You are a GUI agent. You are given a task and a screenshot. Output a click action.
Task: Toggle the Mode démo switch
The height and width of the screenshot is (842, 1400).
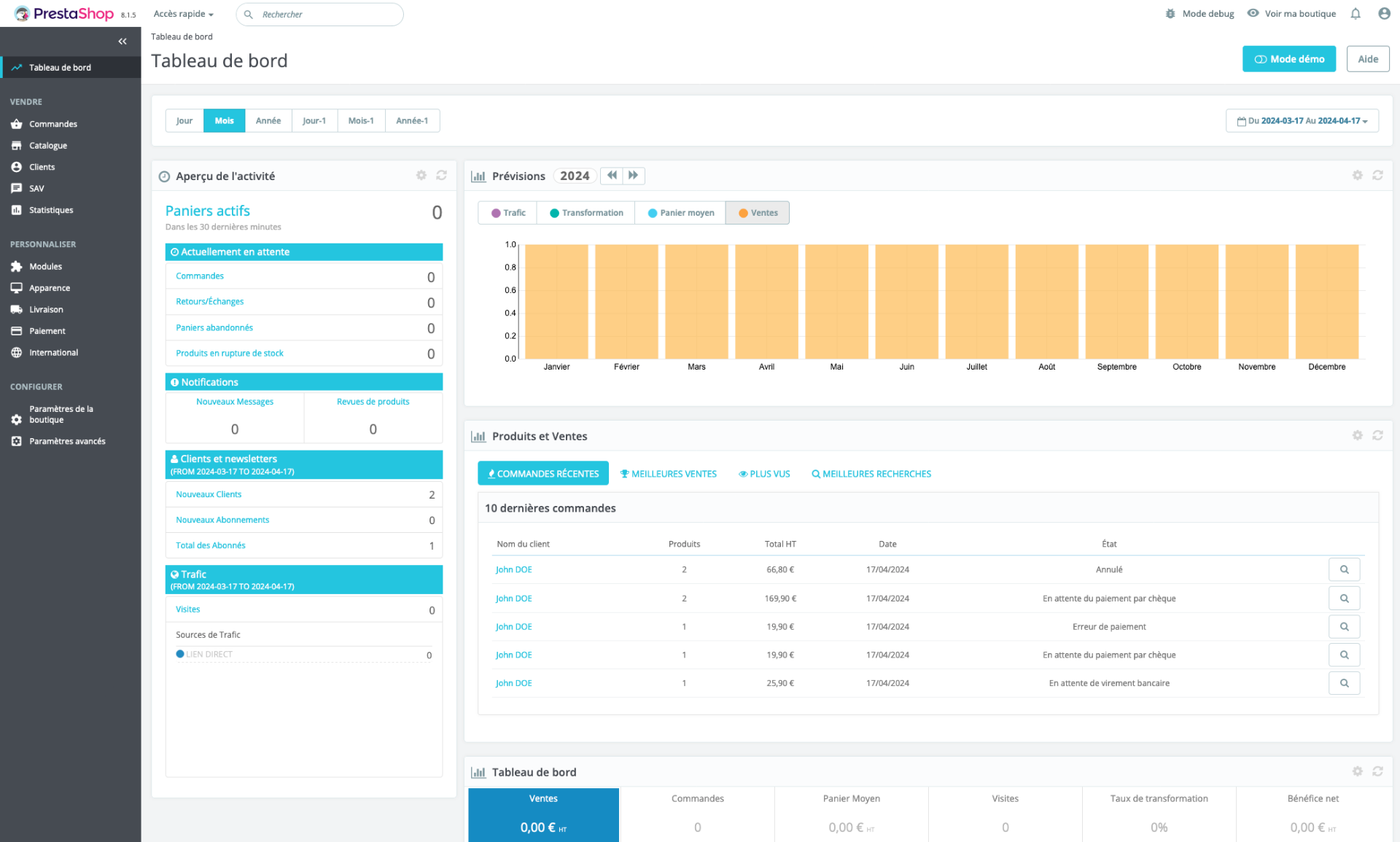(x=1288, y=59)
